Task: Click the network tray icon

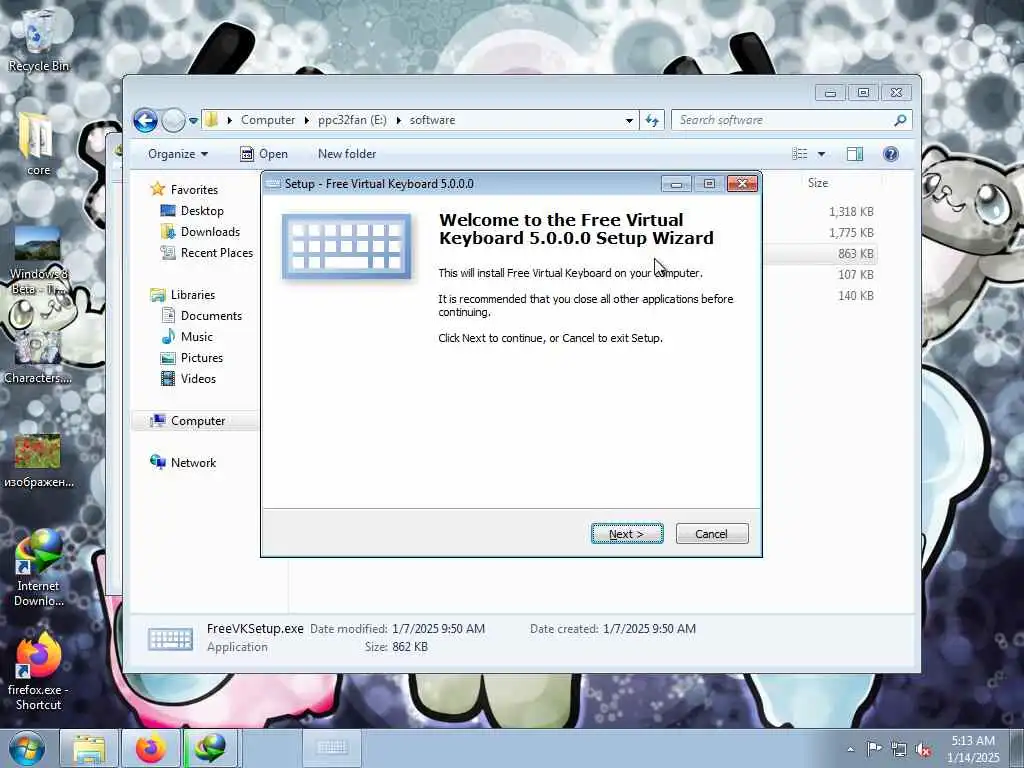Action: pos(899,750)
